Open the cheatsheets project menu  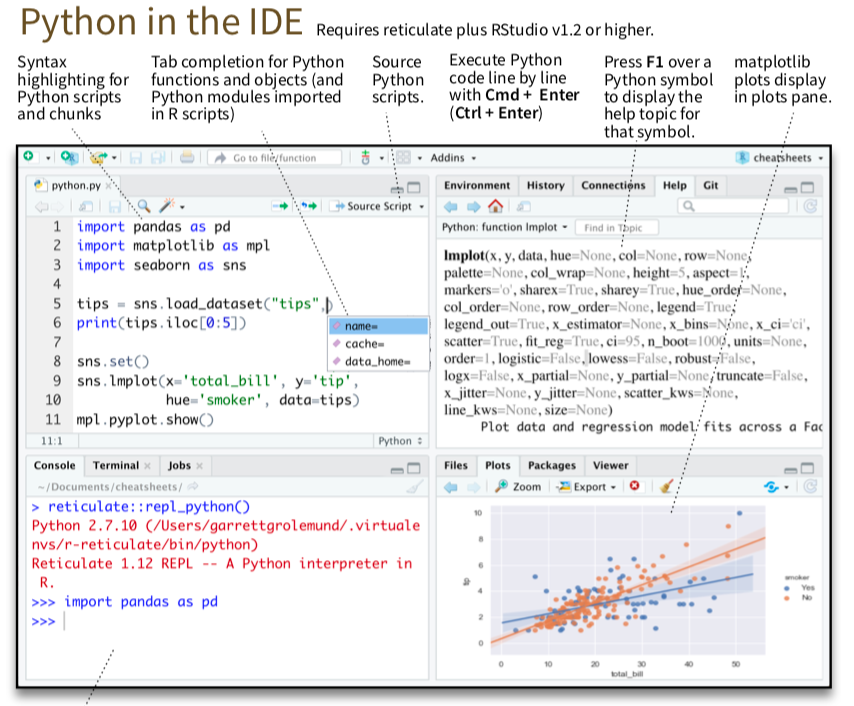coord(779,158)
